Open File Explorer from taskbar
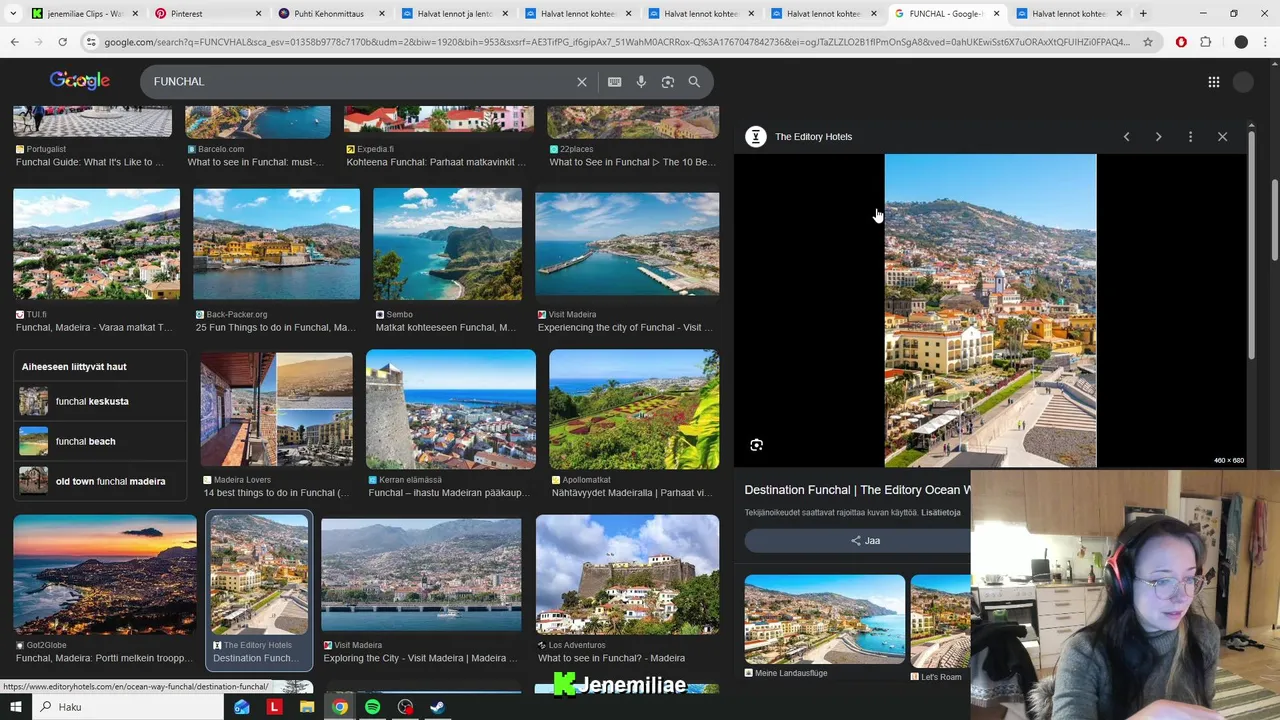1280x720 pixels. pos(307,707)
